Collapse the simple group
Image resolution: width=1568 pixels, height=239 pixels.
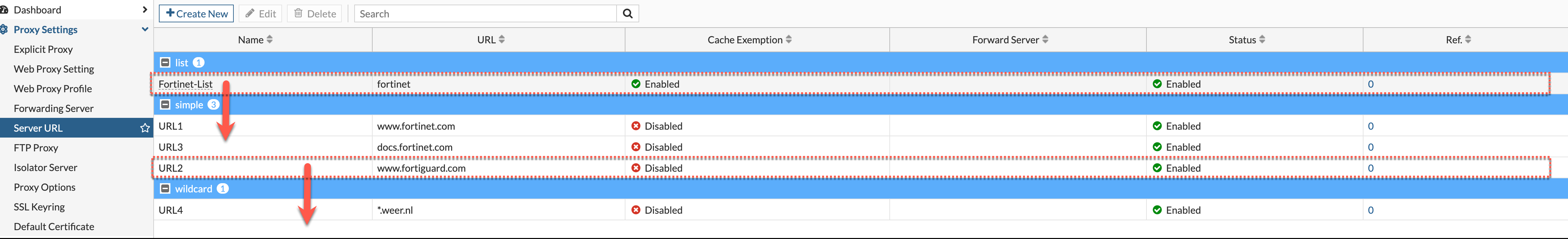165,105
